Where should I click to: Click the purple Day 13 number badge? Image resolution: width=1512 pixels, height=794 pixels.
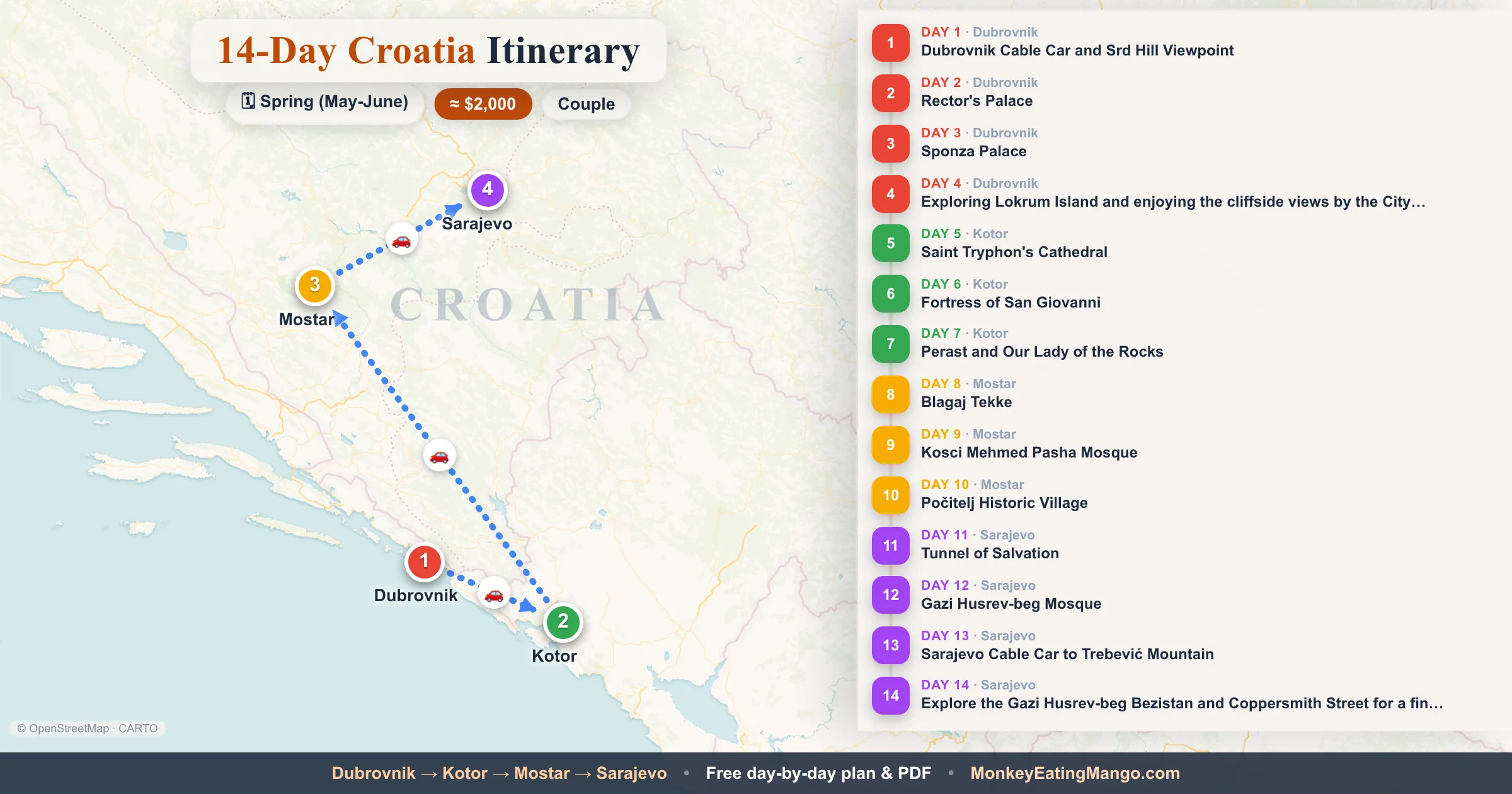[x=891, y=645]
